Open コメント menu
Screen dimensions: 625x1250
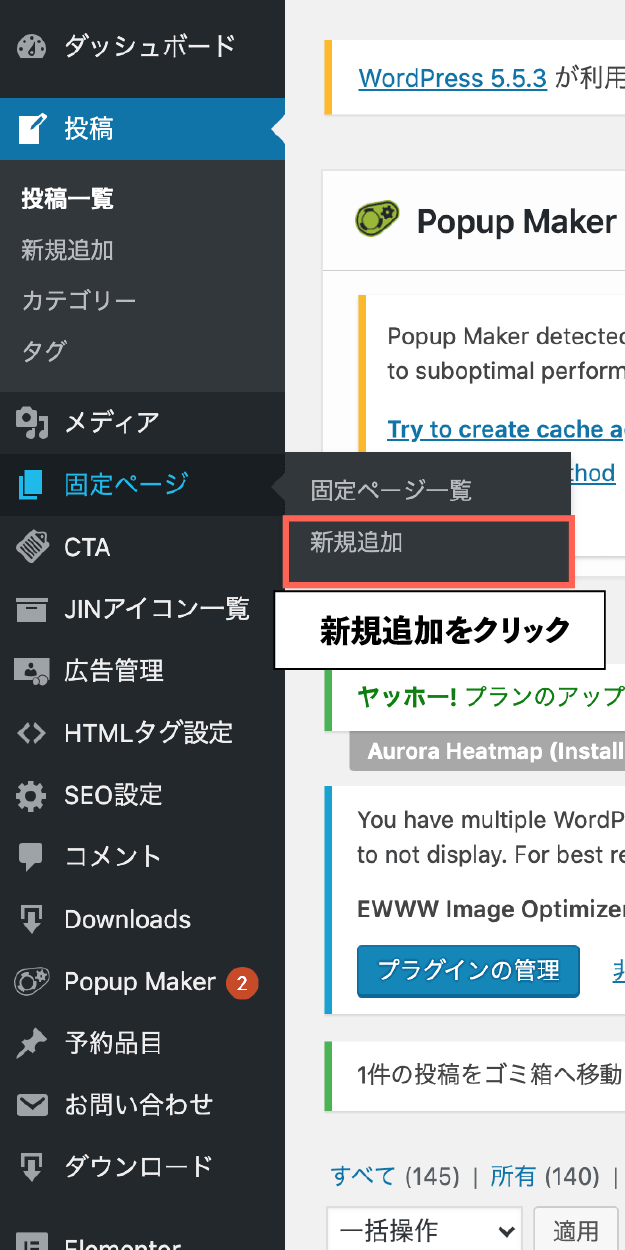(x=142, y=858)
